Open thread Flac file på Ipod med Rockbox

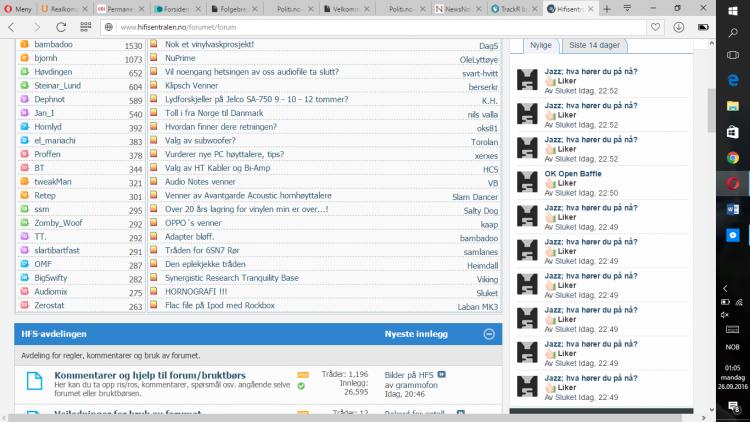220,305
